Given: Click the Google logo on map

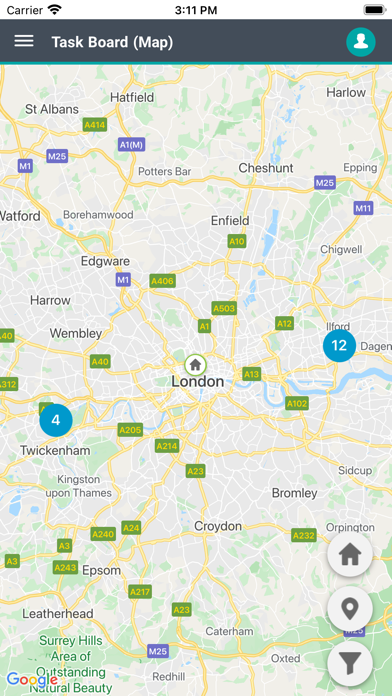Looking at the screenshot, I should coord(32,680).
